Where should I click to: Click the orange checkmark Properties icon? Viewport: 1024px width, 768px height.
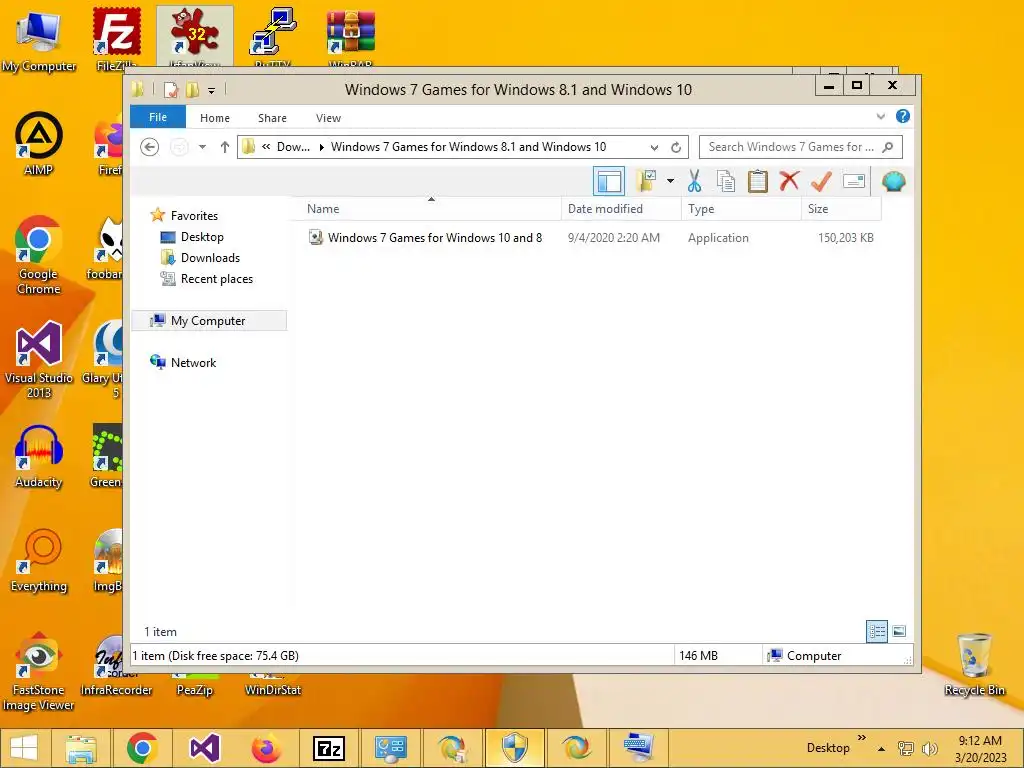point(821,181)
